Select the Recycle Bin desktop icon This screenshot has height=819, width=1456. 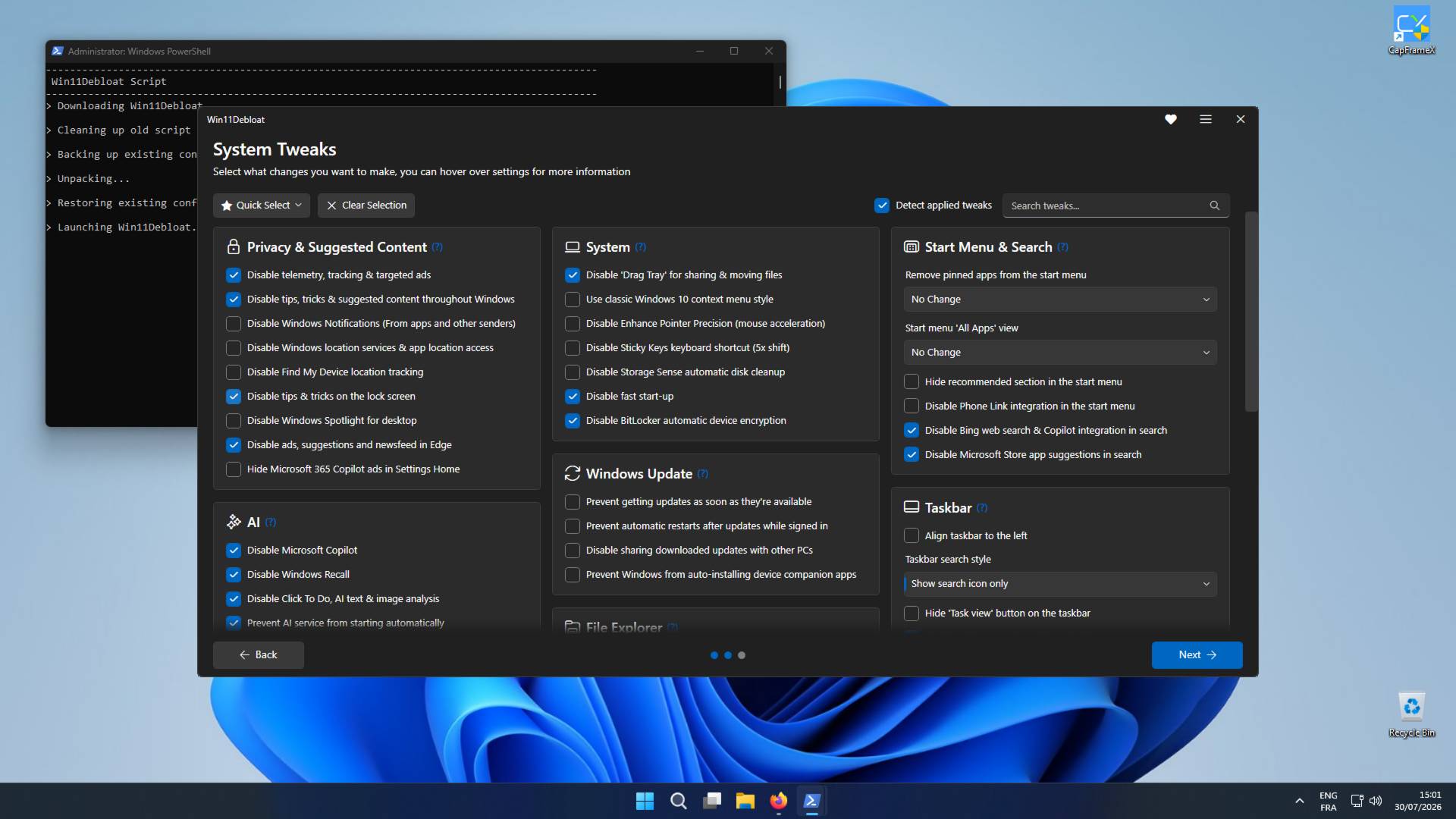pyautogui.click(x=1411, y=714)
